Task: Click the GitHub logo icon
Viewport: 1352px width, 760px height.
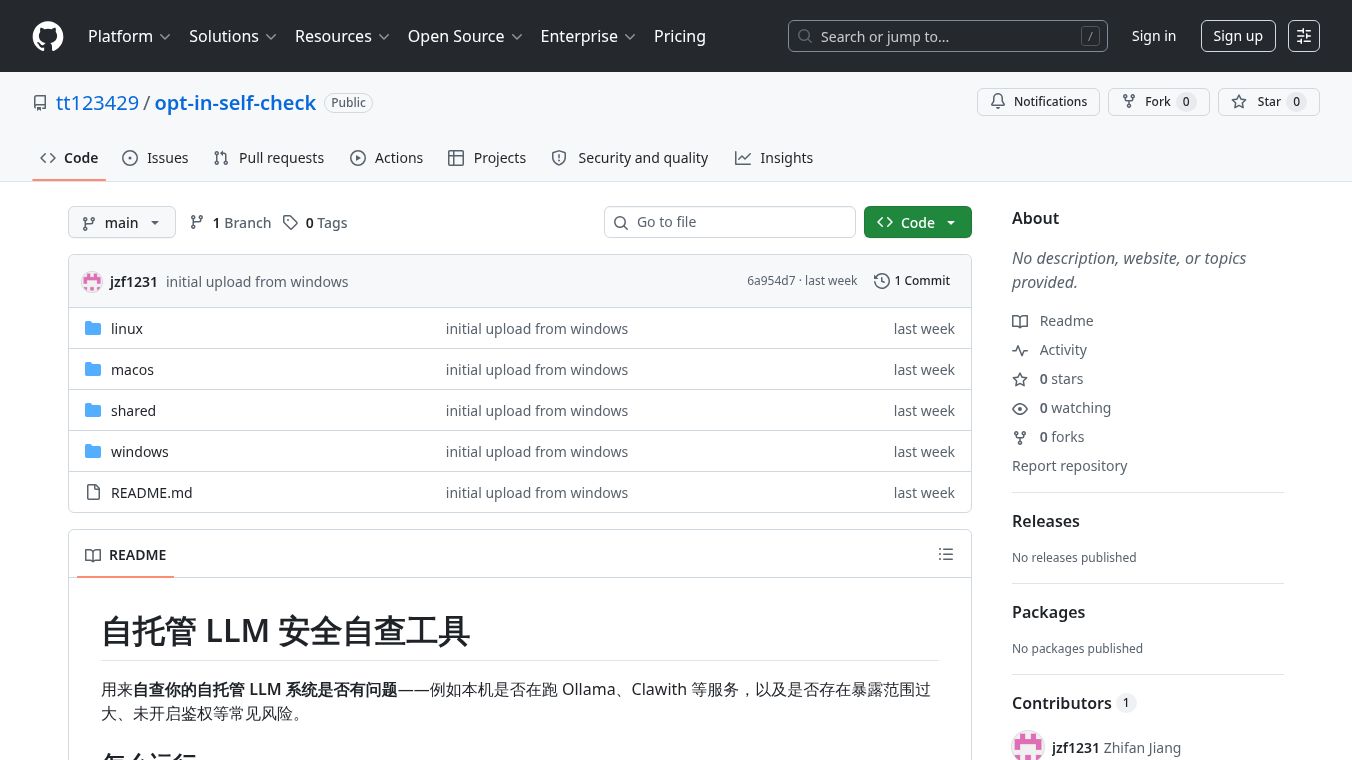Action: coord(48,36)
